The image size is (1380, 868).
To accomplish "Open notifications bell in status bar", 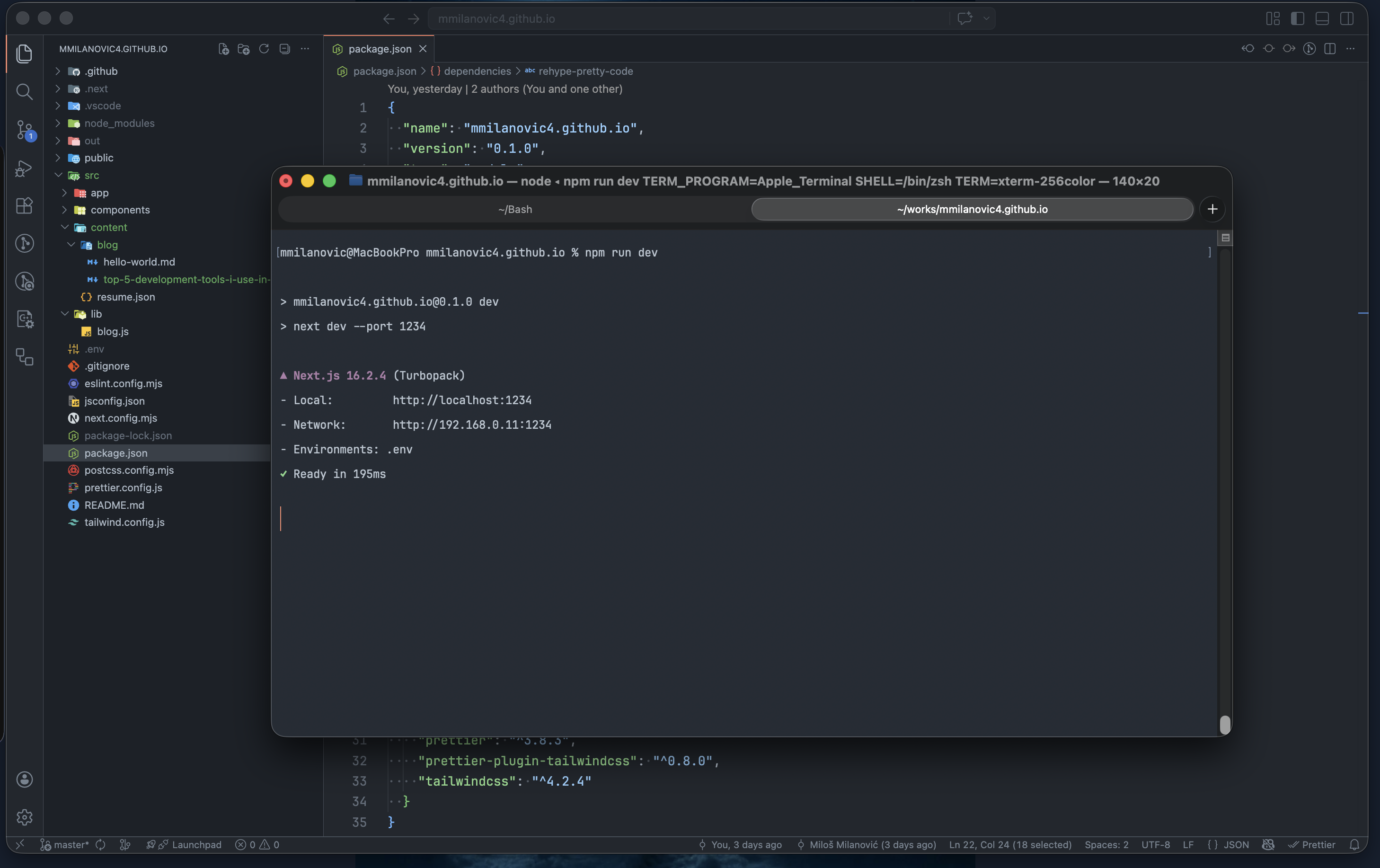I will (1355, 844).
